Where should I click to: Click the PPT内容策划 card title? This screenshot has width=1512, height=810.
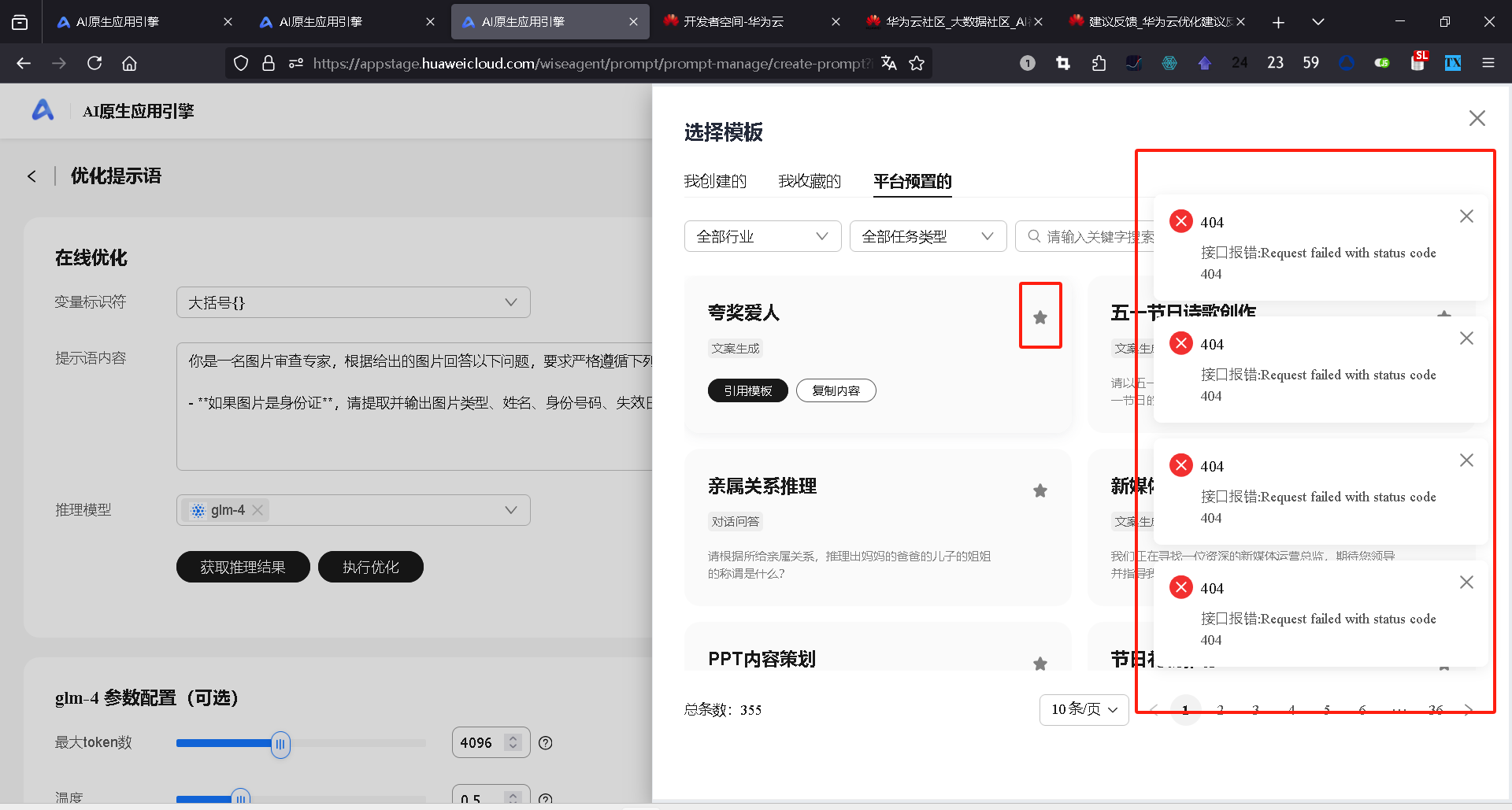pyautogui.click(x=762, y=659)
